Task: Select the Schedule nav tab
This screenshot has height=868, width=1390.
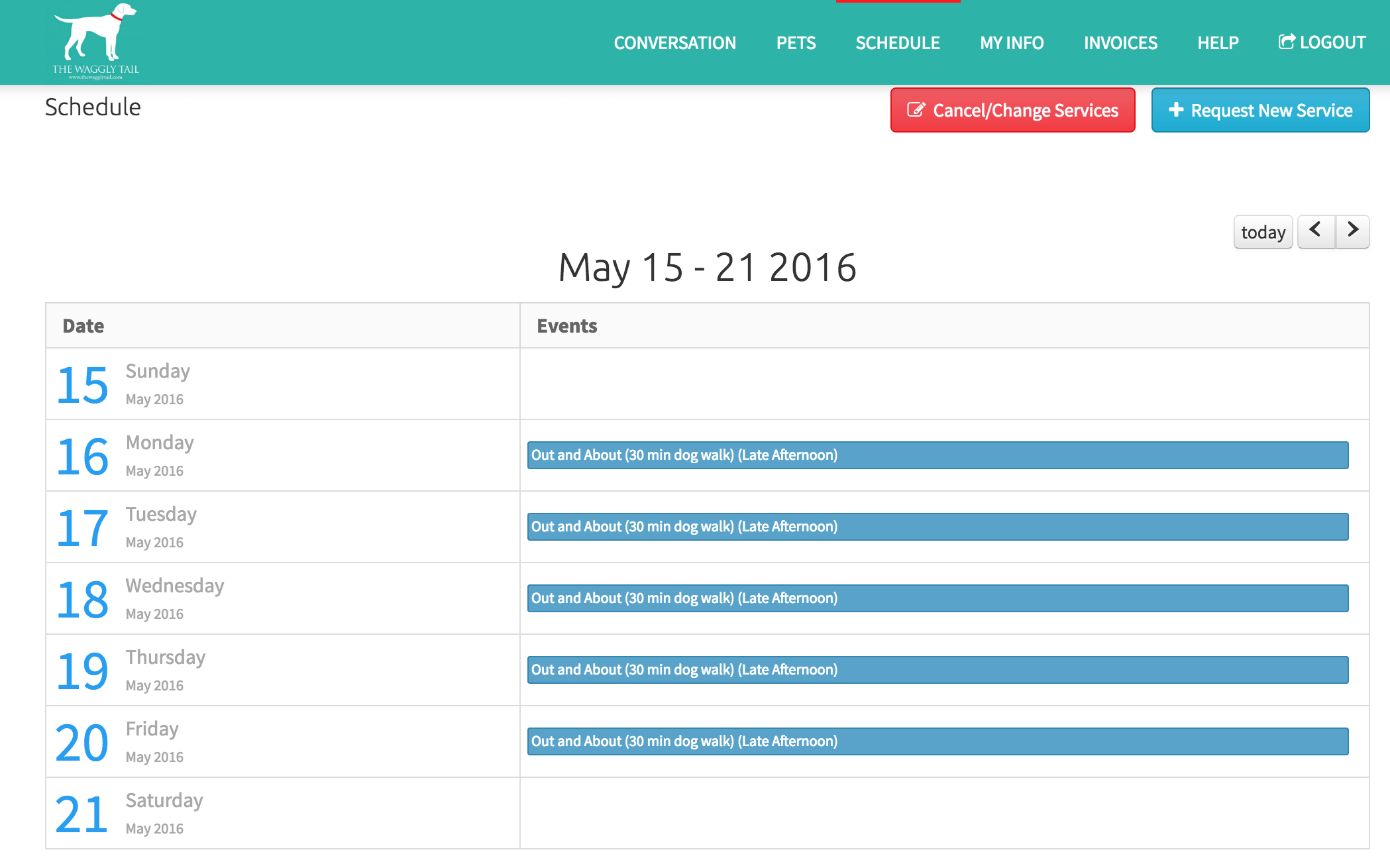Action: tap(898, 43)
